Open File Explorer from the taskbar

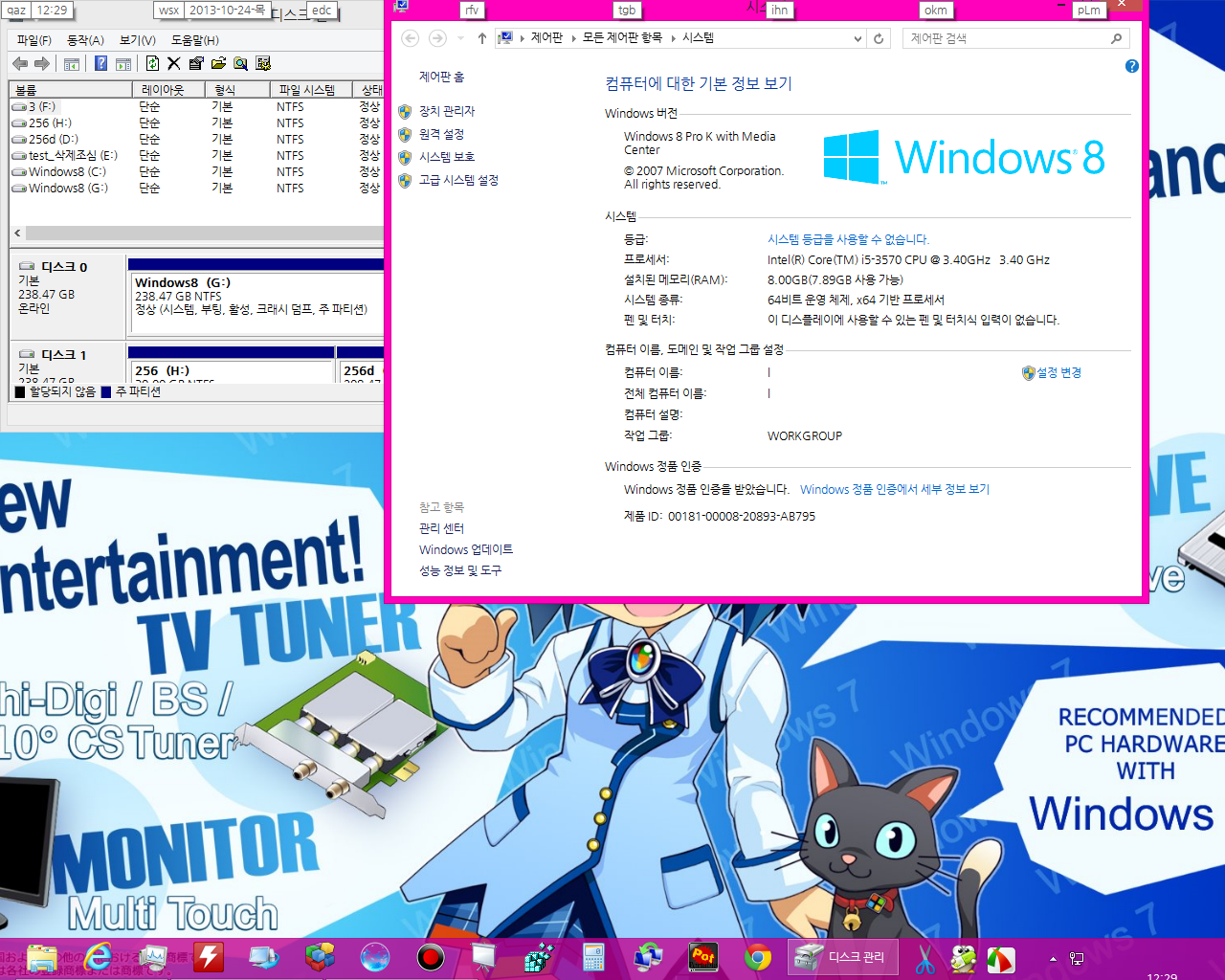pyautogui.click(x=42, y=956)
